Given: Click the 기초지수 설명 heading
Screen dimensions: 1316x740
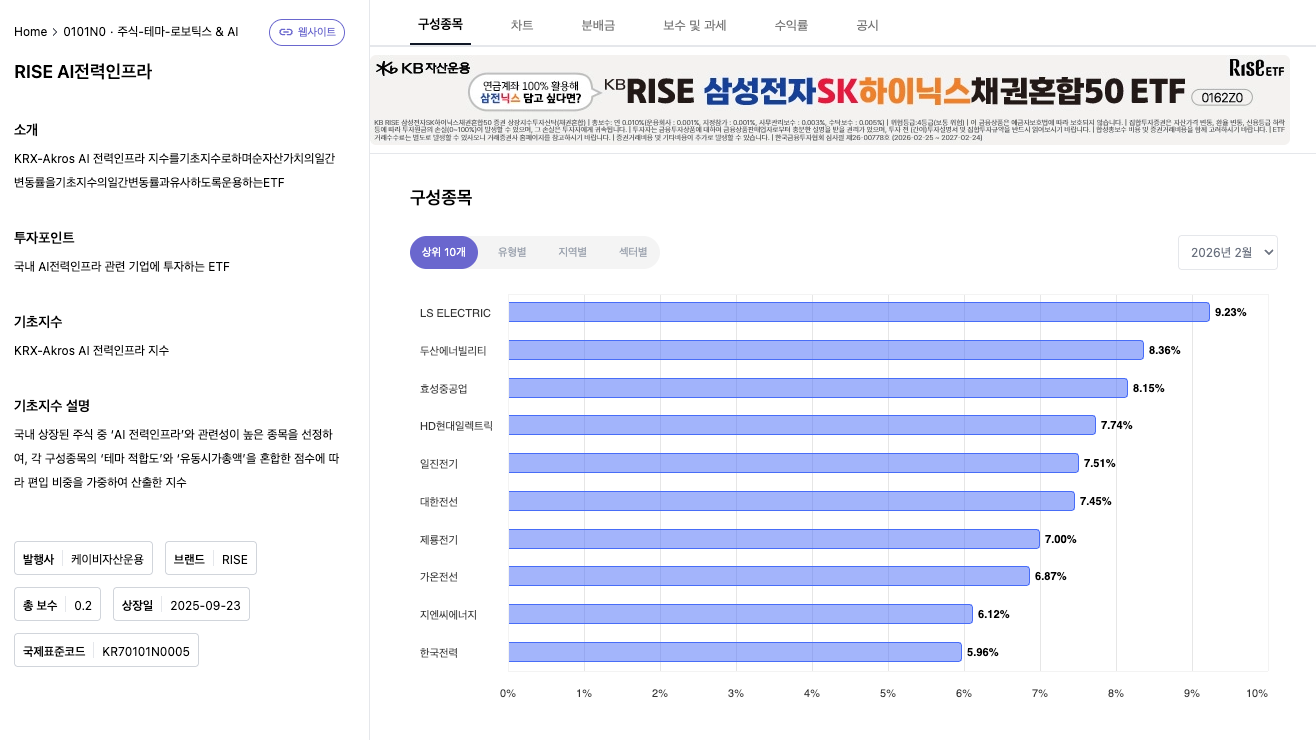Looking at the screenshot, I should 52,405.
